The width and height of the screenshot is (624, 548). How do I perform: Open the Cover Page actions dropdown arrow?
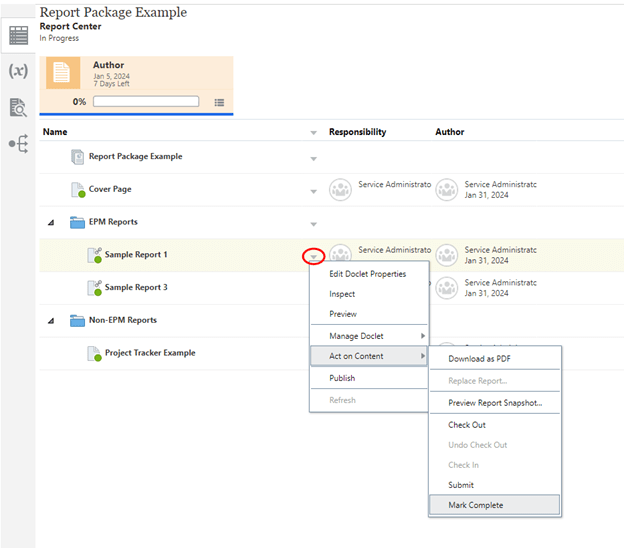pos(313,191)
